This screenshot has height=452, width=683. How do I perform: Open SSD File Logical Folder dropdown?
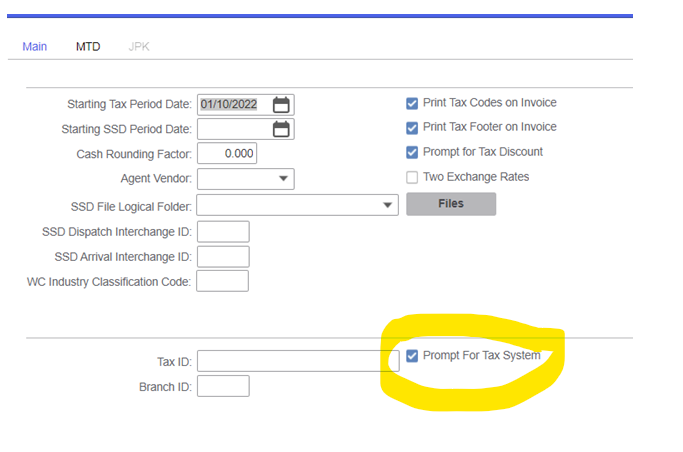coord(388,205)
